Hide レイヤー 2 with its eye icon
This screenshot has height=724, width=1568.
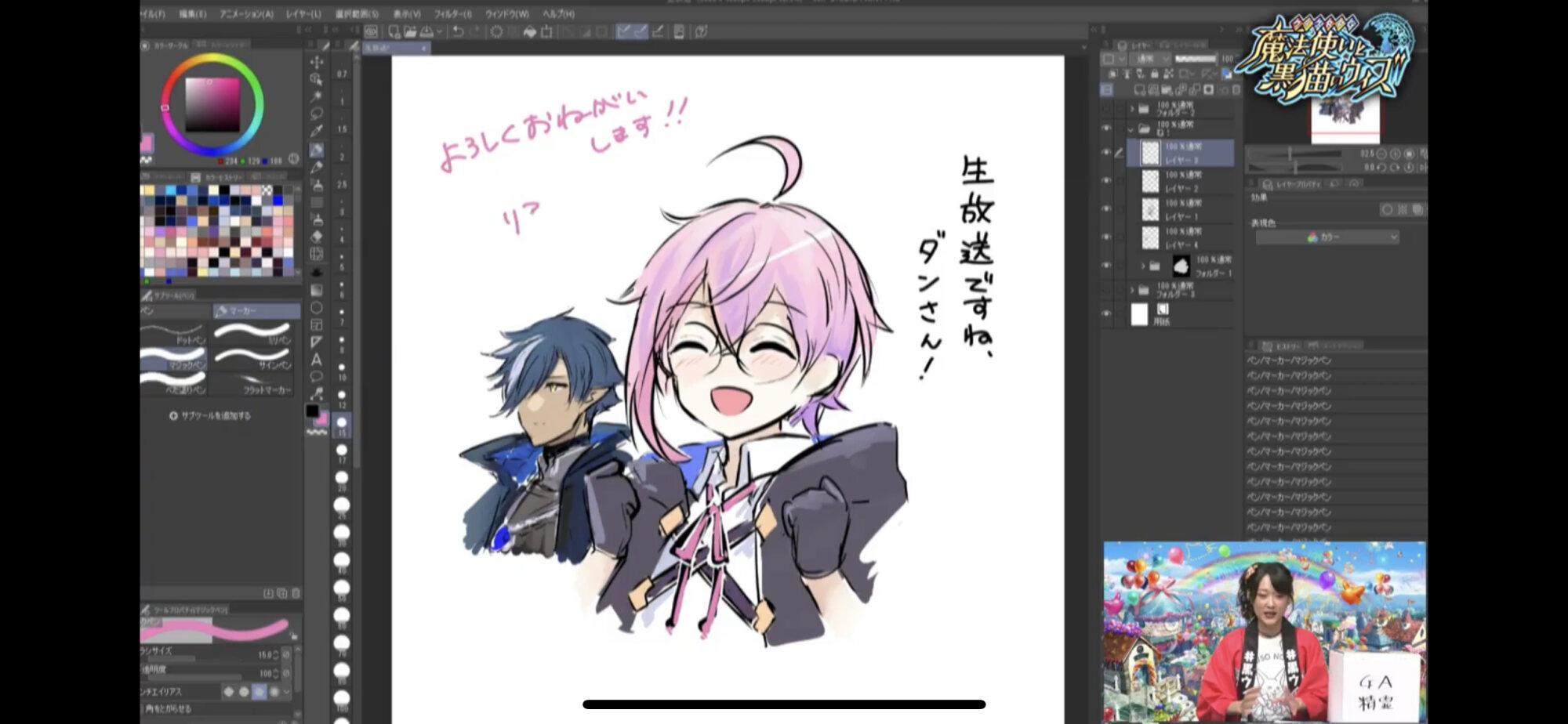[1106, 181]
